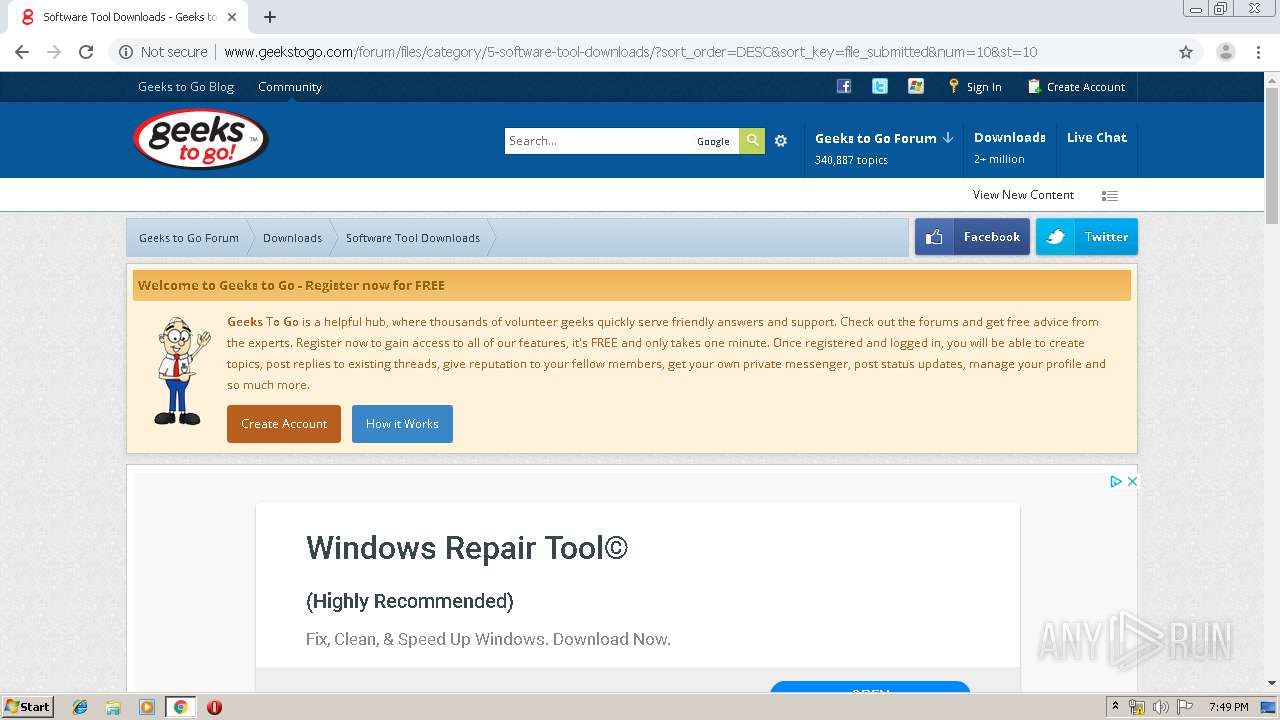The width and height of the screenshot is (1280, 720).
Task: Toggle the sidebar list icon near View New Content
Action: (1110, 196)
